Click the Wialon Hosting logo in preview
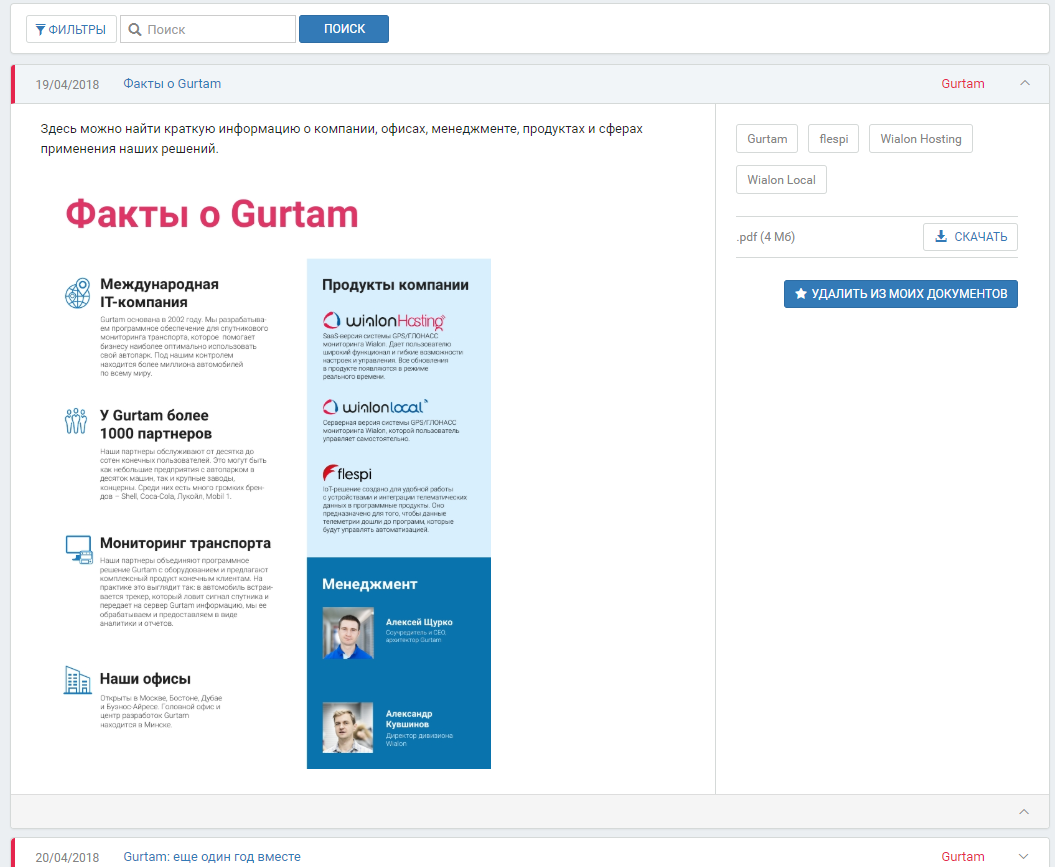This screenshot has height=867, width=1055. pyautogui.click(x=383, y=320)
